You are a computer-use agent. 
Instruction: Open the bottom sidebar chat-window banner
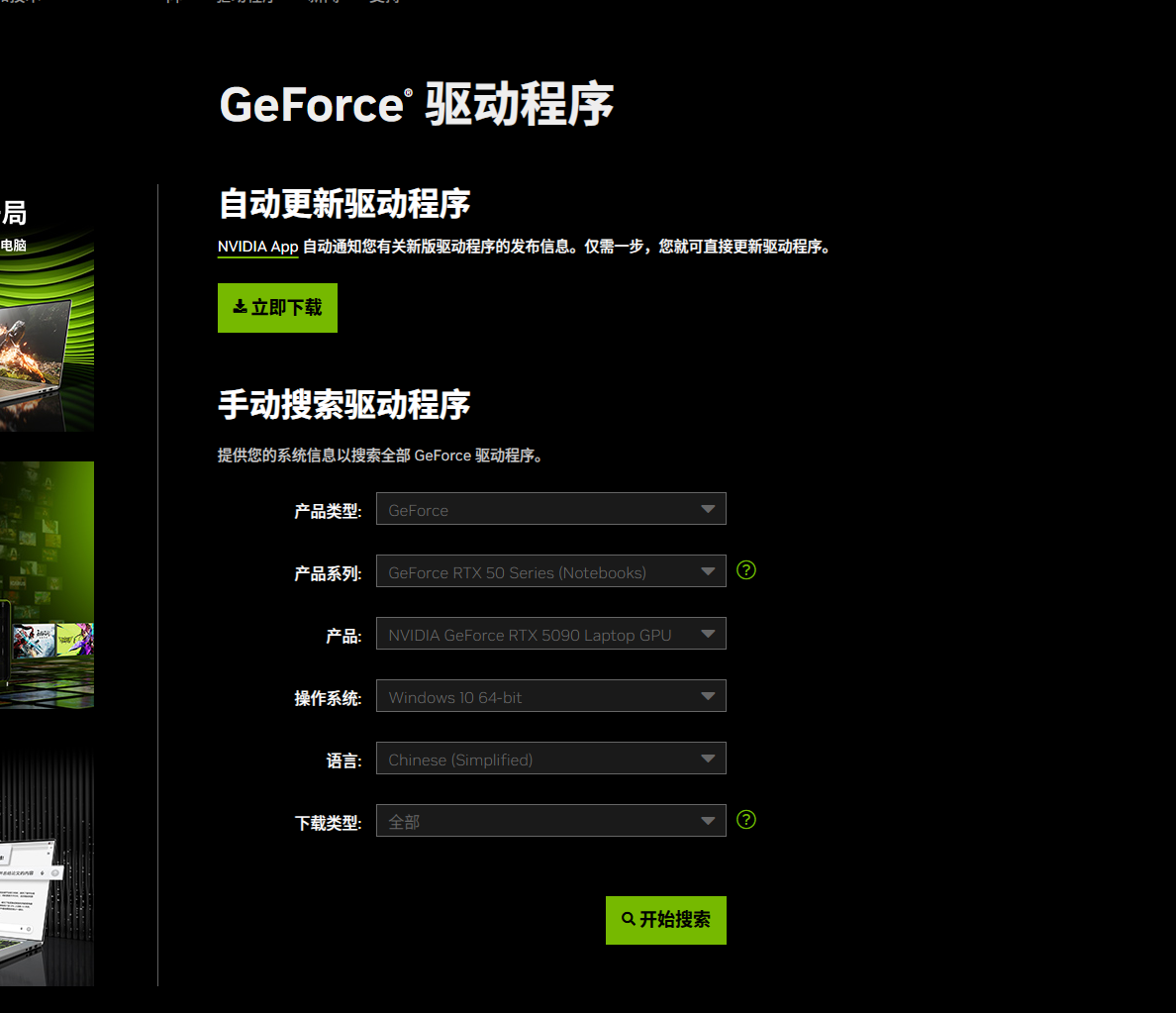(x=47, y=865)
